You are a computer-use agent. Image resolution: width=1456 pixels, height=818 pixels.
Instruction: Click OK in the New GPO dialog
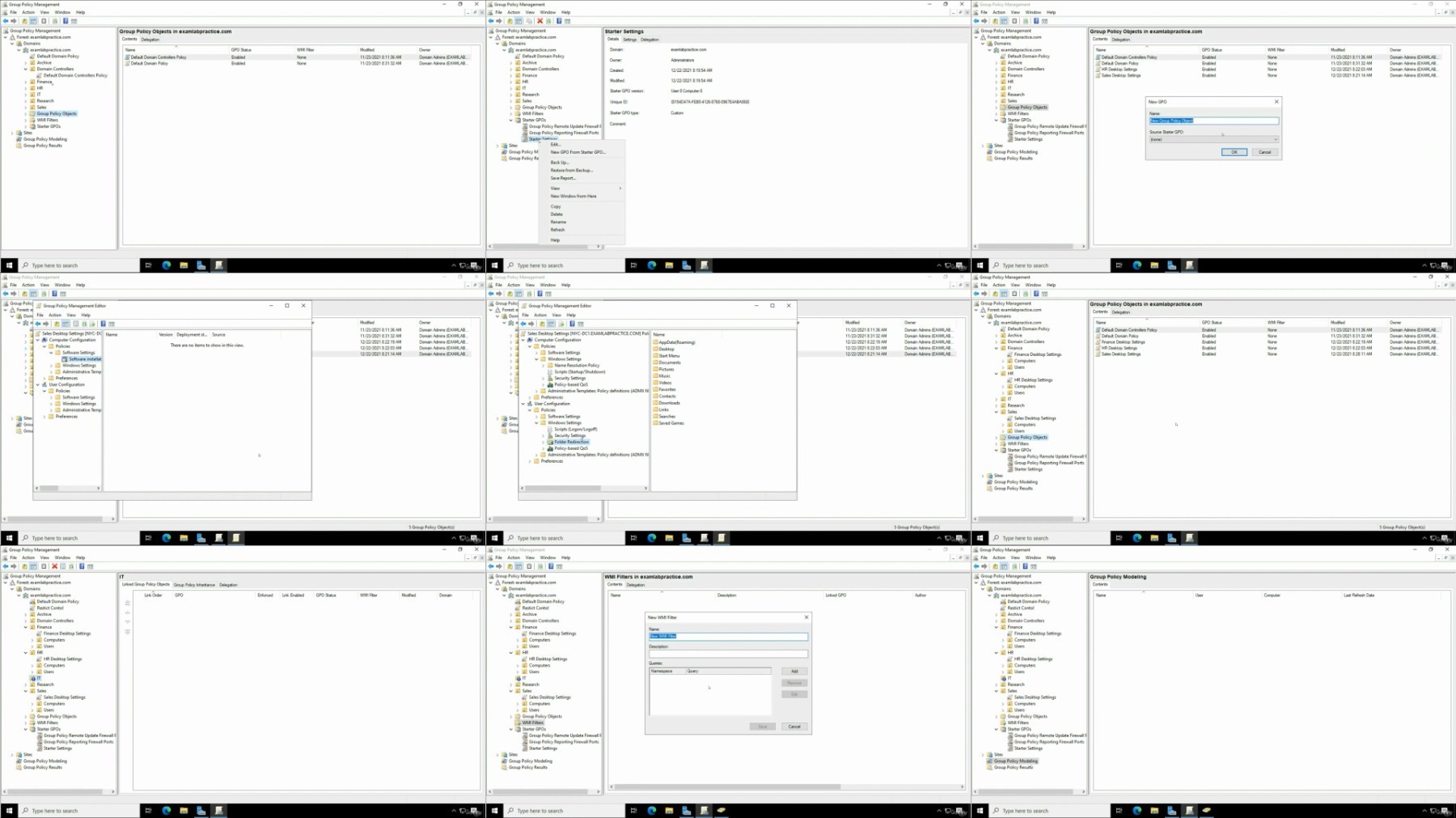[x=1234, y=152]
